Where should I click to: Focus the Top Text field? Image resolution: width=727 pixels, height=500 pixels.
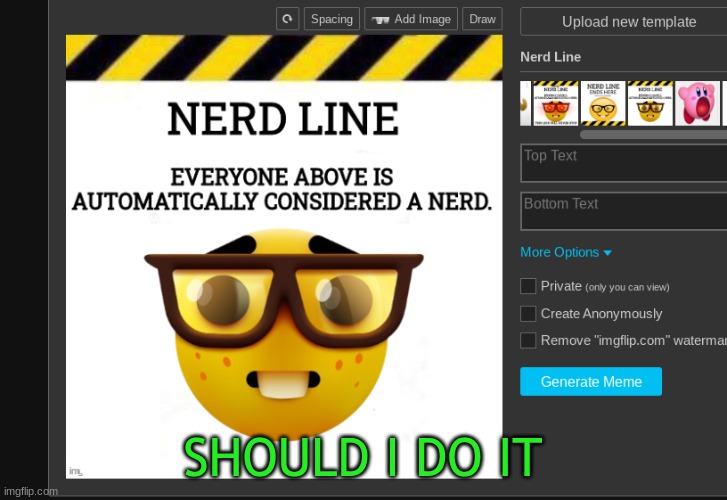click(x=624, y=163)
